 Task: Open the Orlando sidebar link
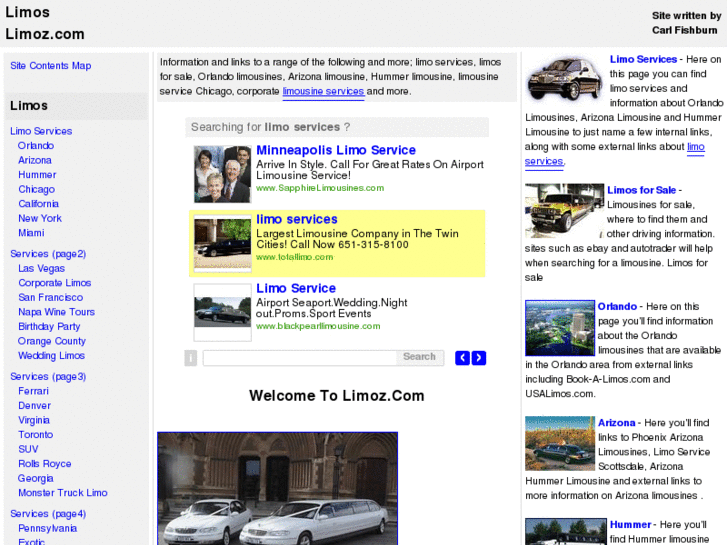[36, 145]
